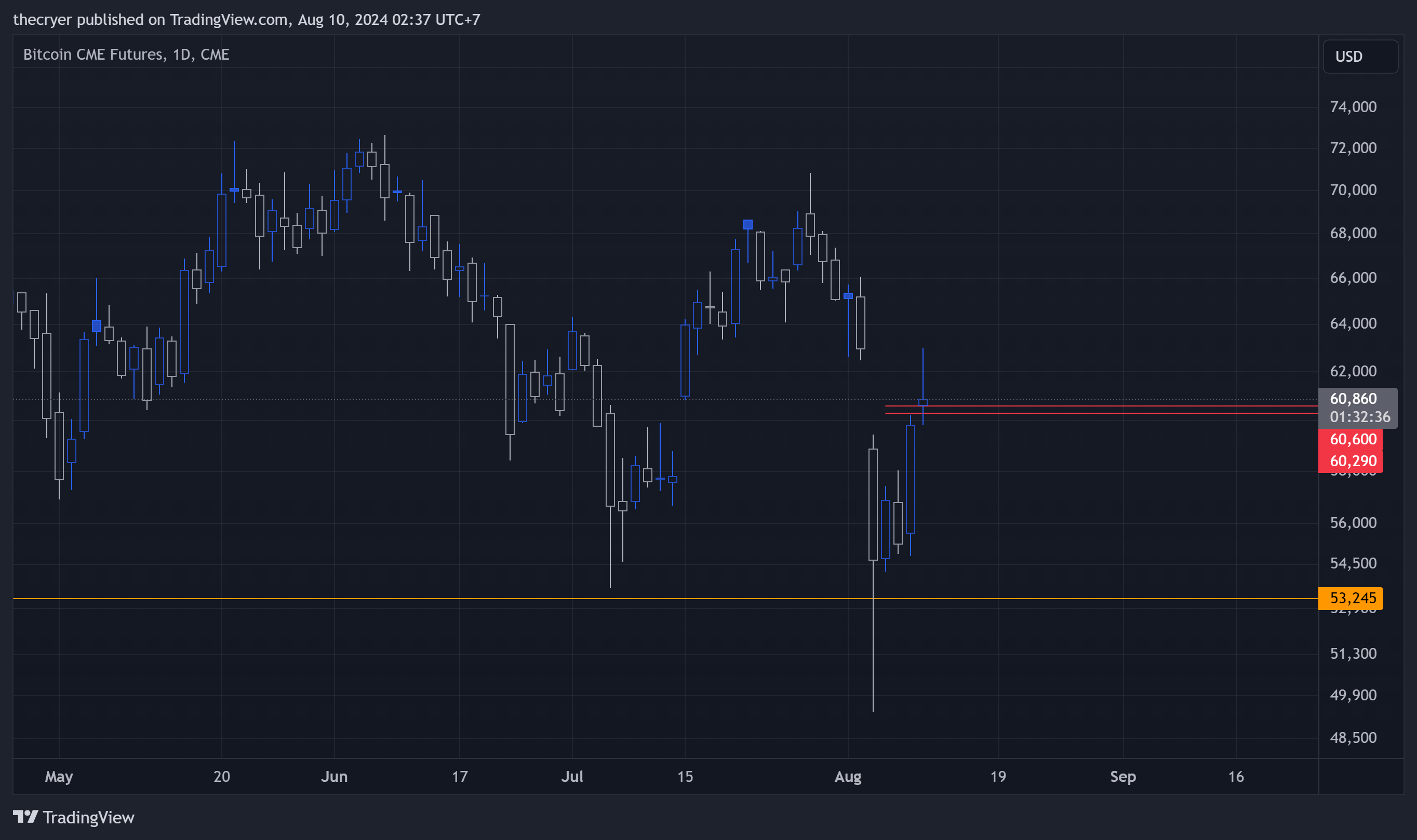Click the Sep label on time axis
Image resolution: width=1417 pixels, height=840 pixels.
[1123, 777]
